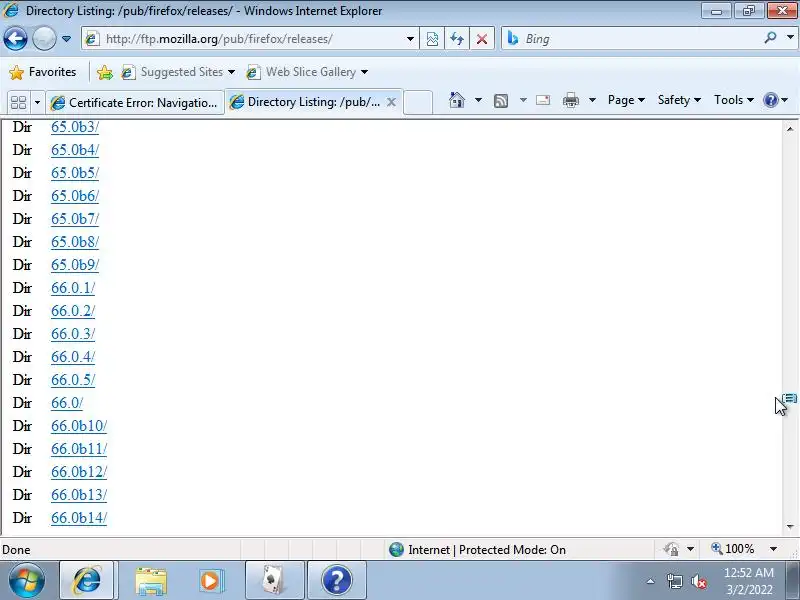Open the 66.0.3/ directory link
This screenshot has height=600, width=800.
pyautogui.click(x=73, y=334)
